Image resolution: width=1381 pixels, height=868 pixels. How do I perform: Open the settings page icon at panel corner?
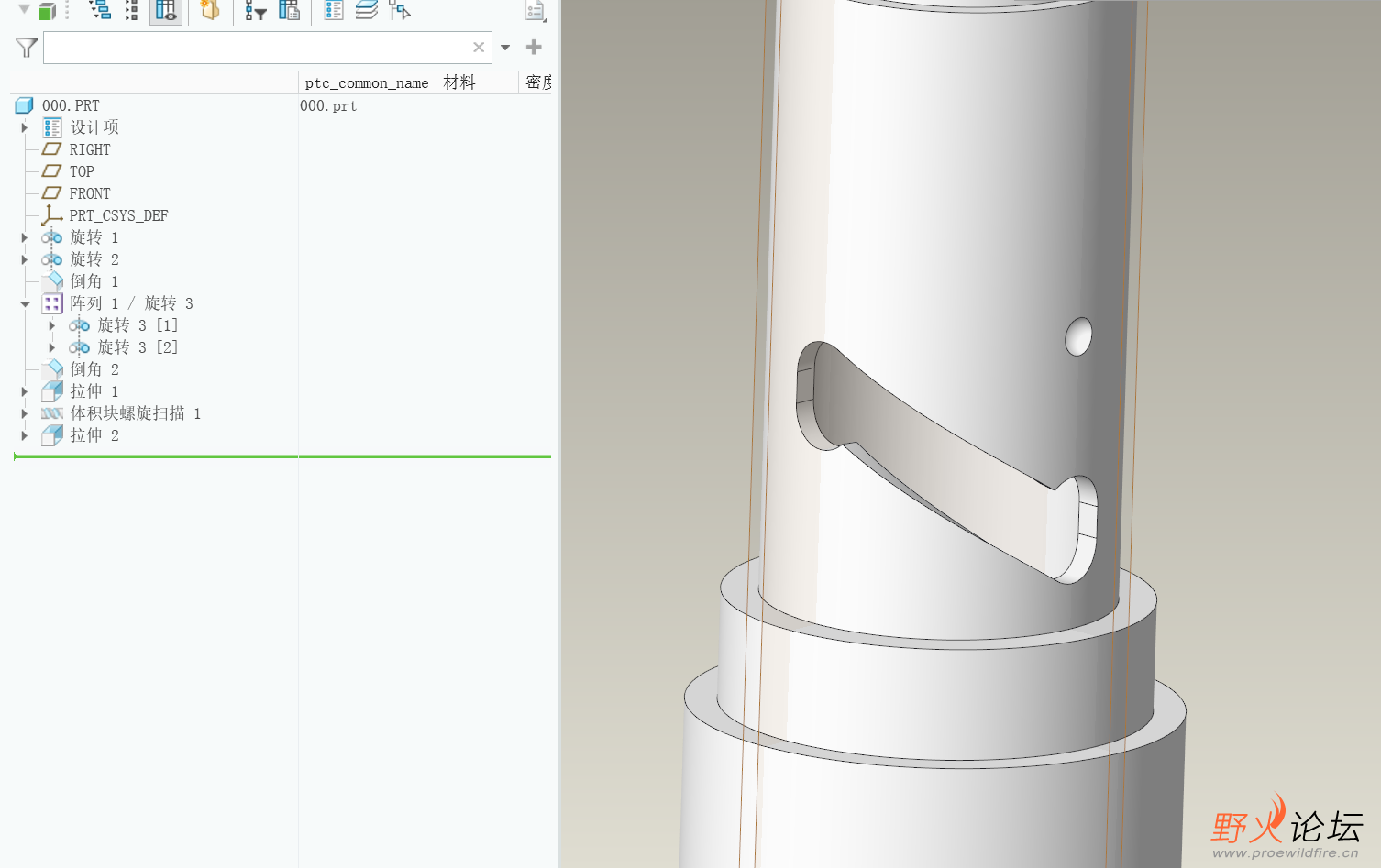point(536,11)
